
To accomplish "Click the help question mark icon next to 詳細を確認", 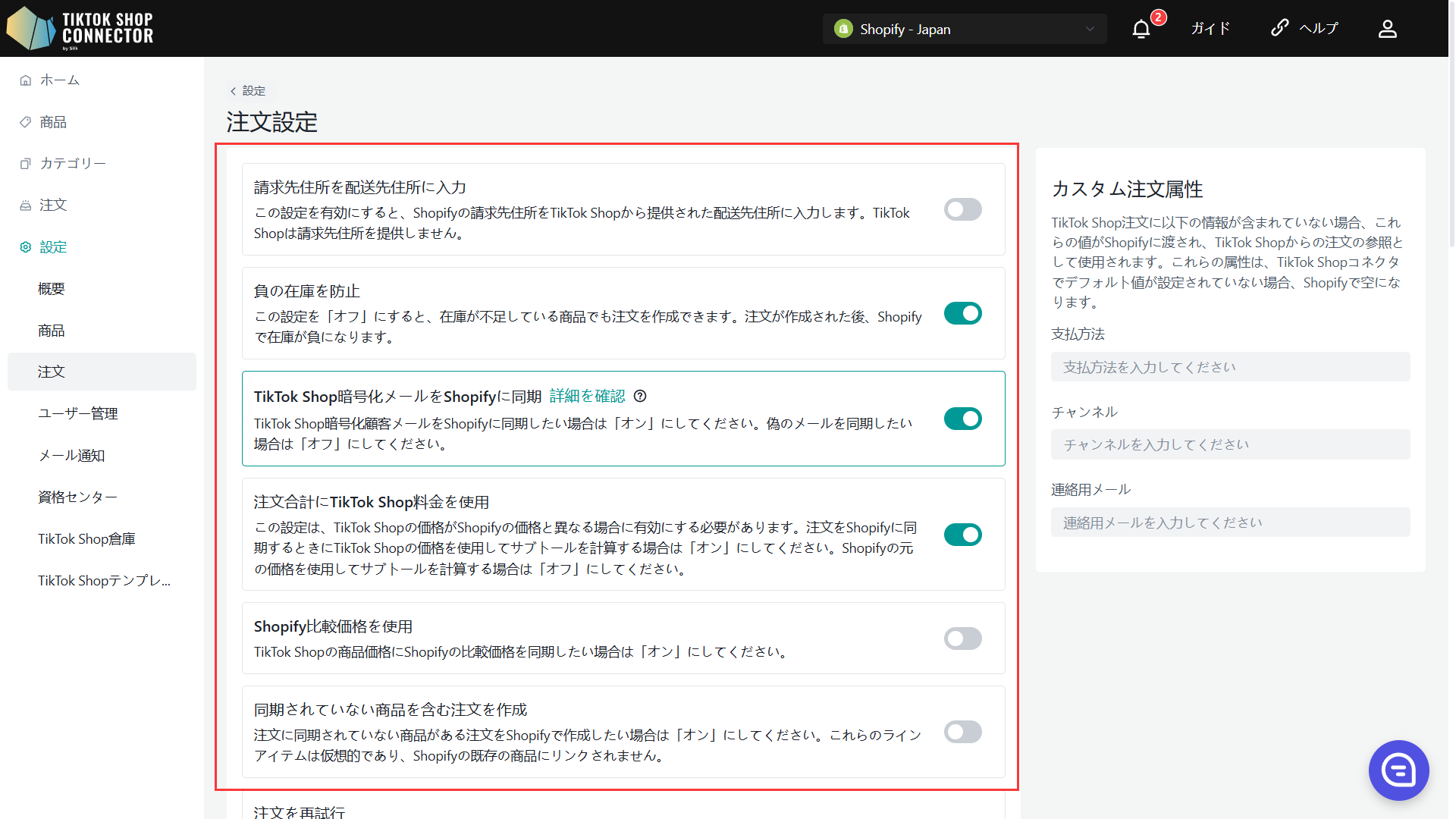I will click(x=640, y=396).
